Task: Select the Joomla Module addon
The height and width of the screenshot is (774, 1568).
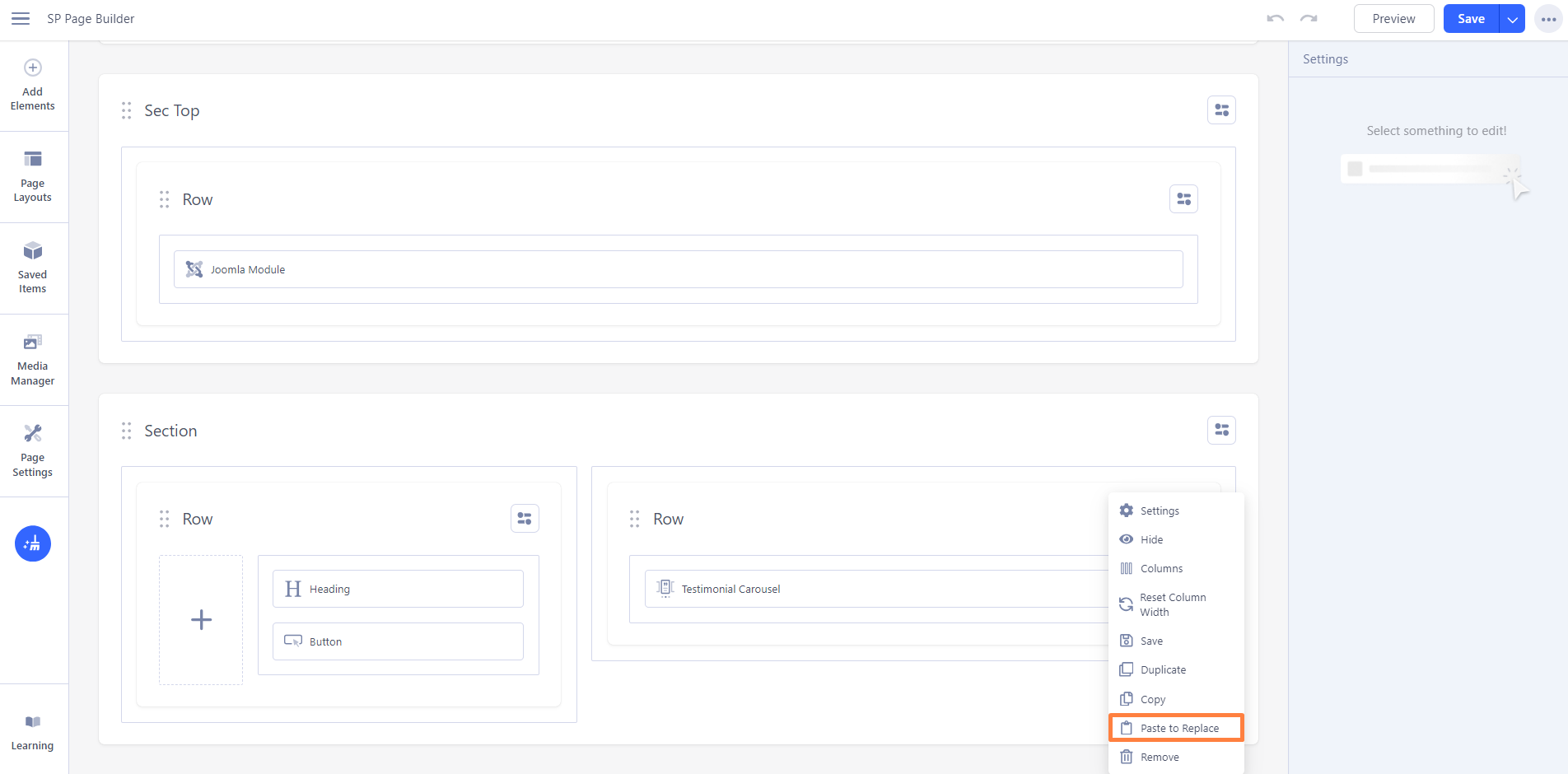Action: click(x=678, y=269)
